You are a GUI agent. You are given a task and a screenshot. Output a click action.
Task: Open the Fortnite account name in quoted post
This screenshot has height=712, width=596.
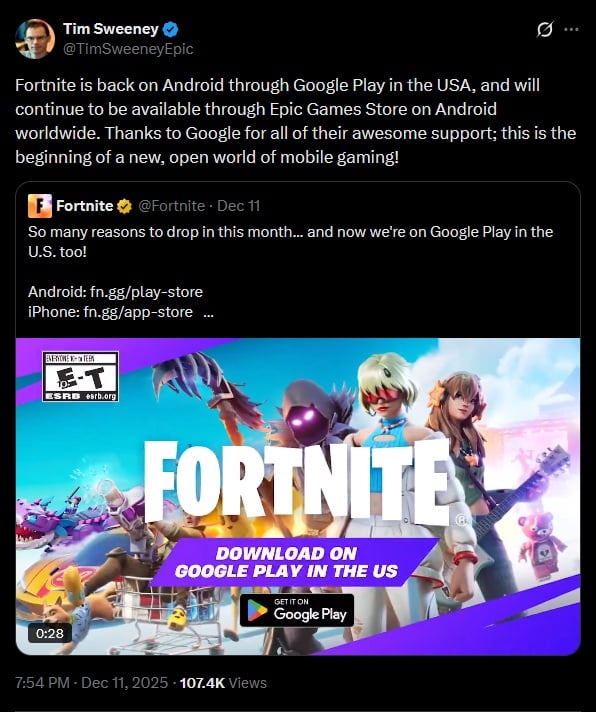coord(84,206)
